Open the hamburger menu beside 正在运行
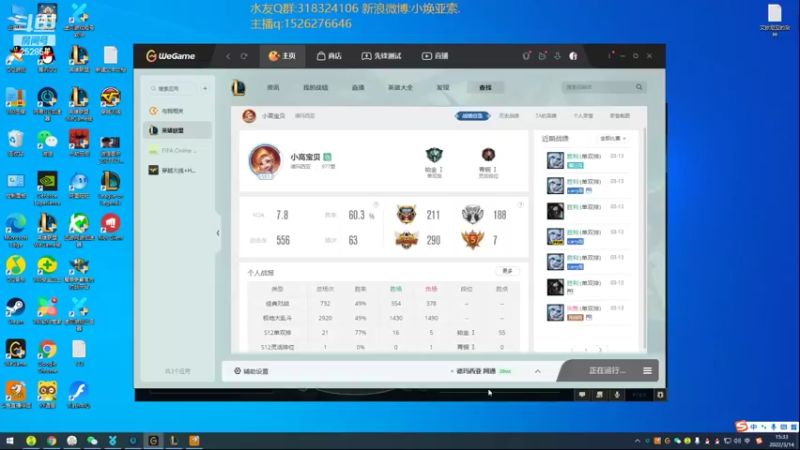Screen dimensions: 800x450 (x=647, y=371)
